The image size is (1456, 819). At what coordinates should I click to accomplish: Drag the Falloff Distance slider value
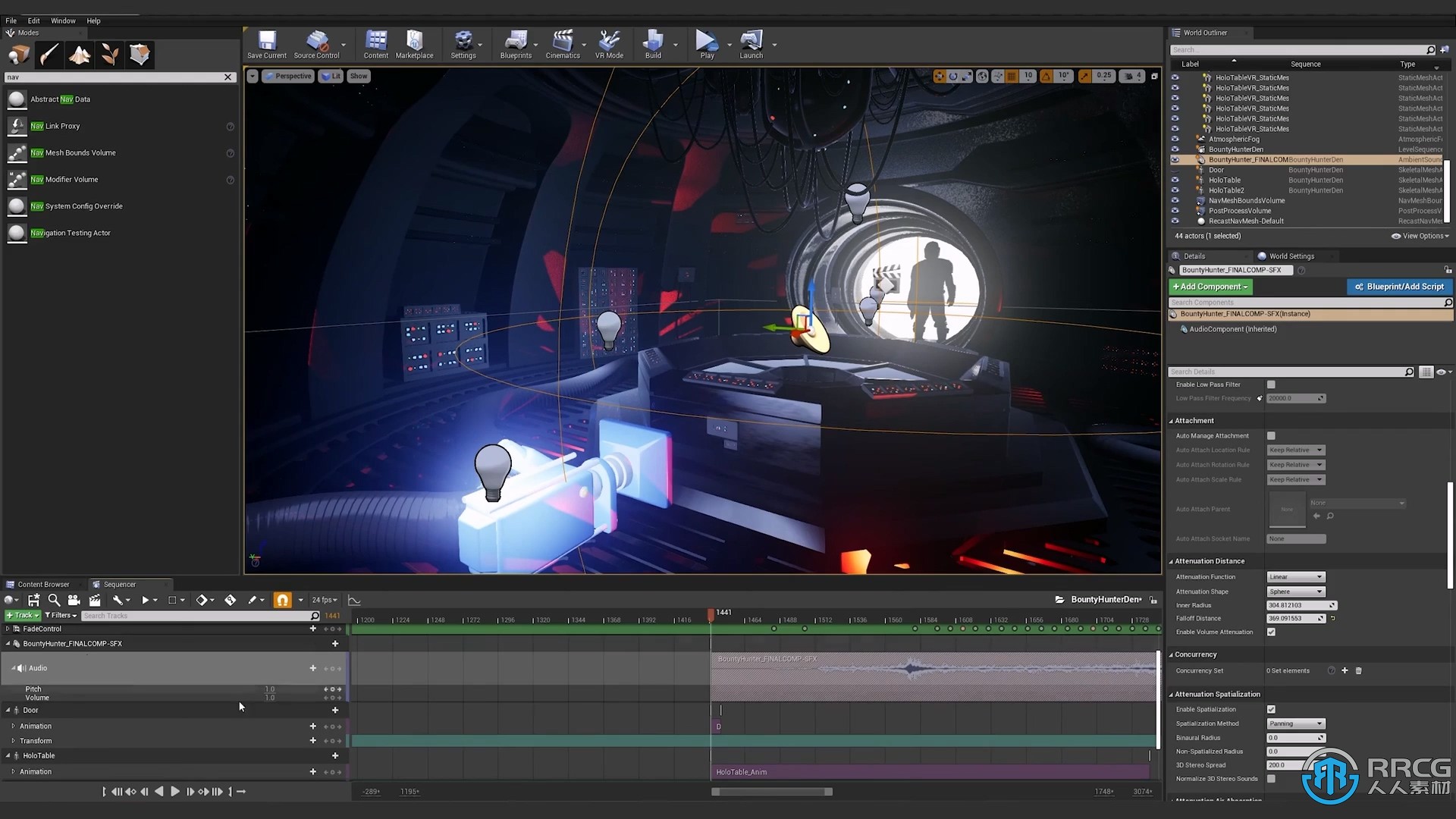1294,618
